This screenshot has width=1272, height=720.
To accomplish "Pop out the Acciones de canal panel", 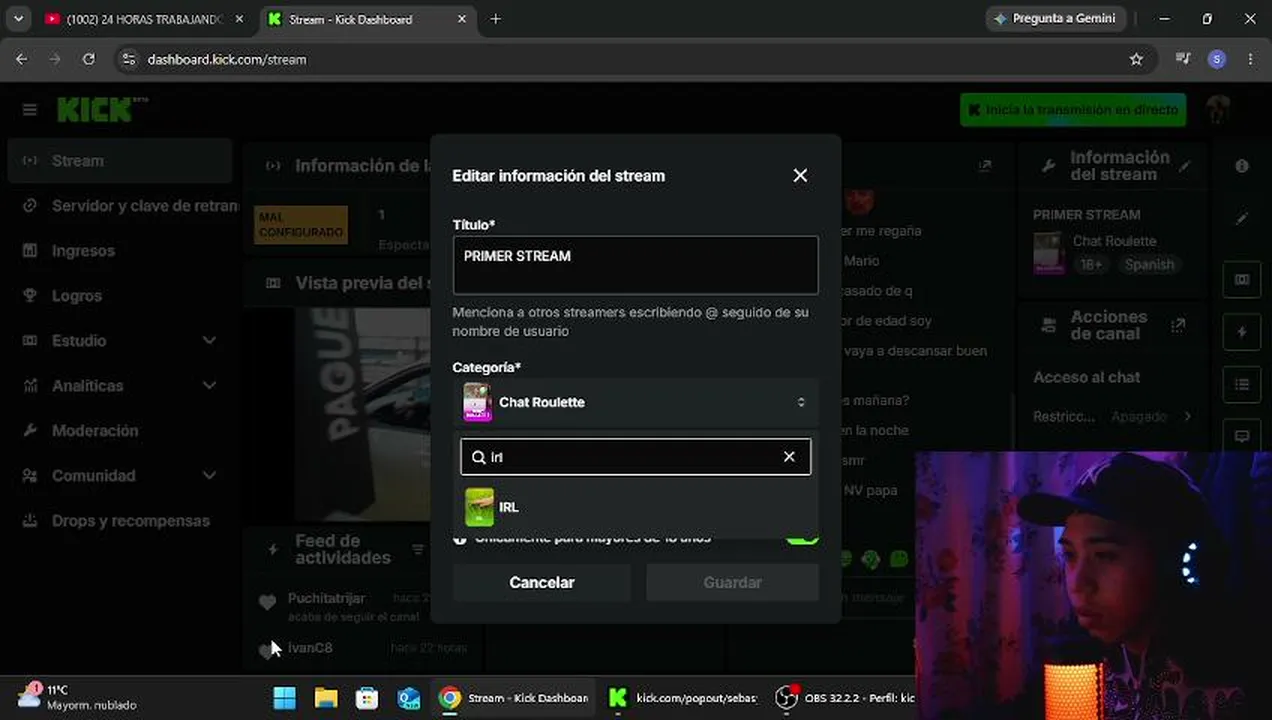I will (1178, 325).
